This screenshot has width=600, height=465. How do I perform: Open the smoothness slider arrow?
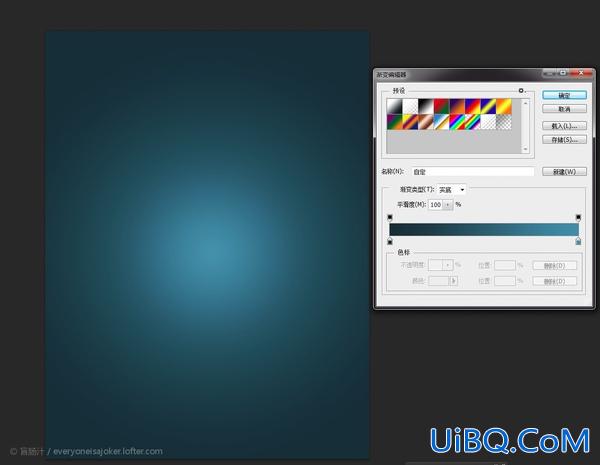448,205
